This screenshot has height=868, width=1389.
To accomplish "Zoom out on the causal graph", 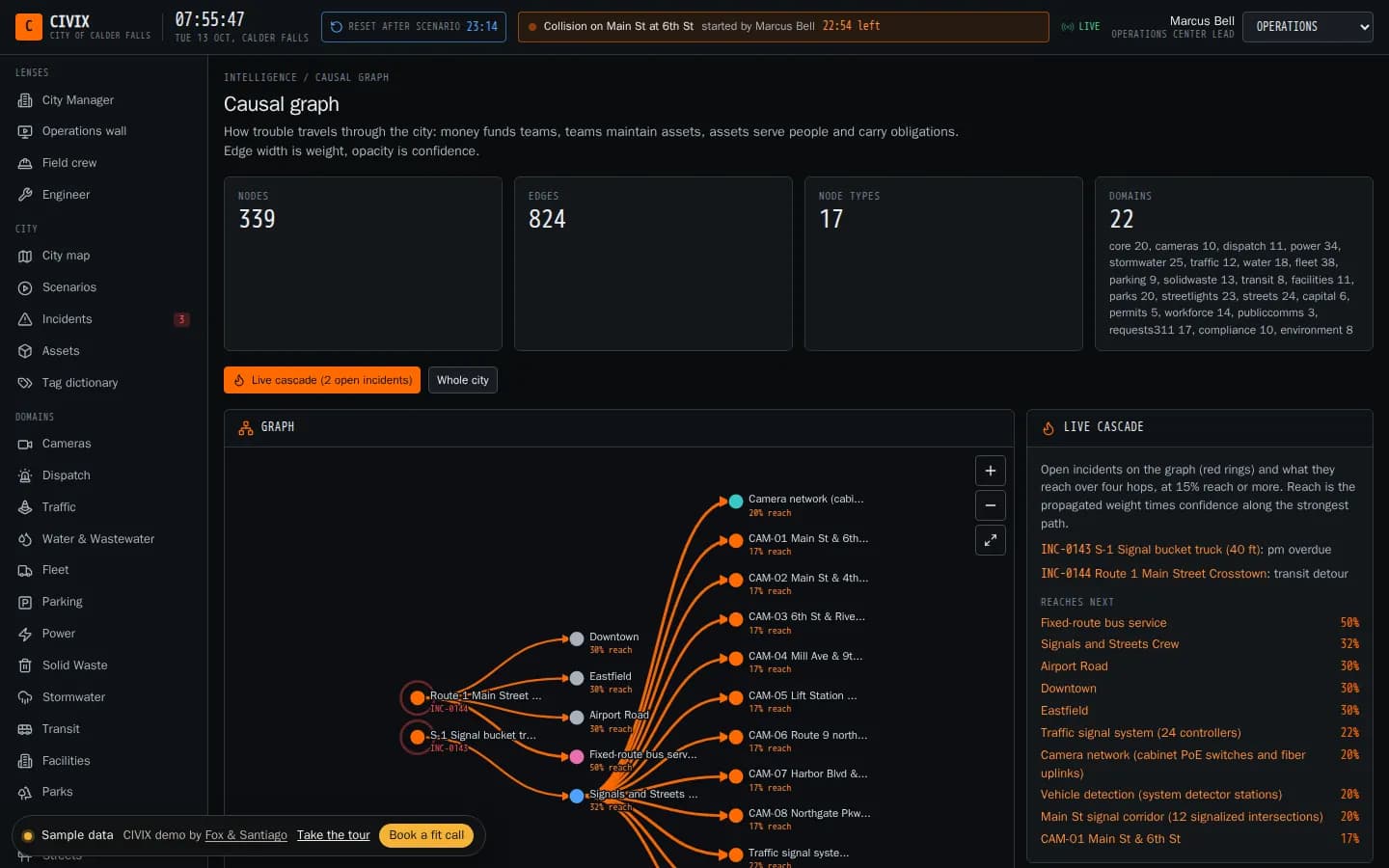I will pos(990,505).
